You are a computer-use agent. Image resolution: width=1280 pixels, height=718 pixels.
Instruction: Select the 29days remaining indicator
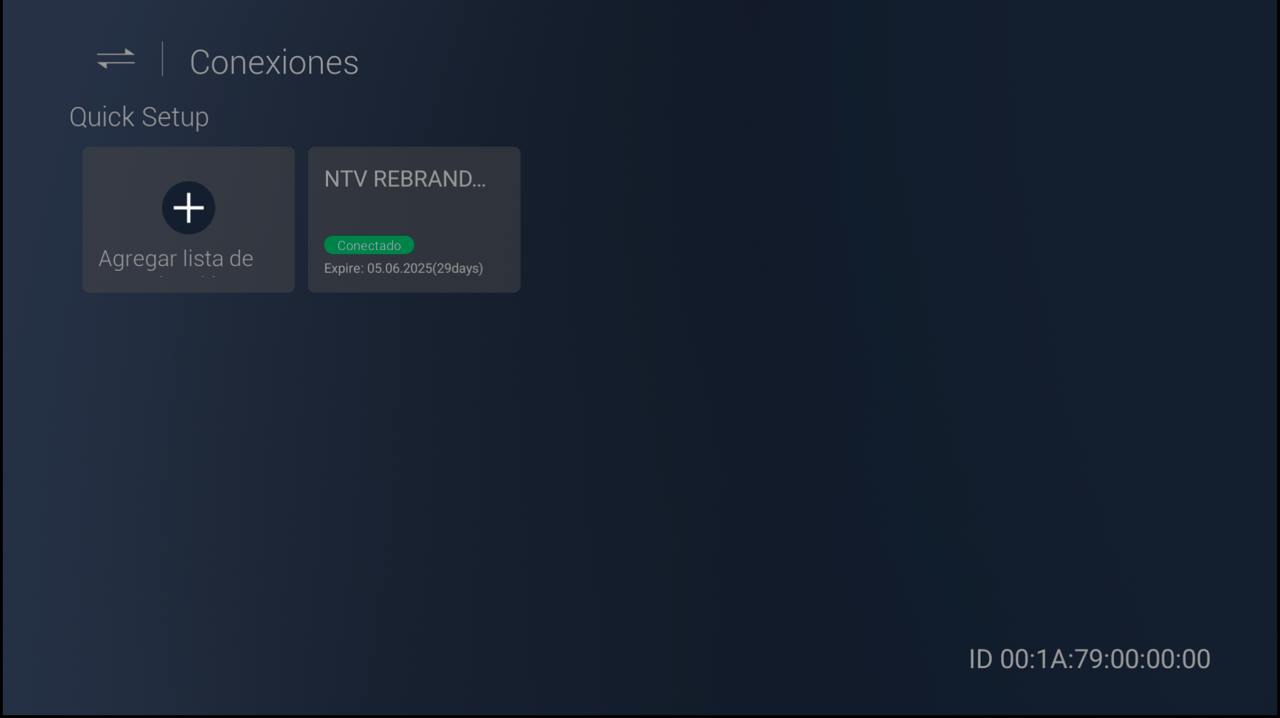[458, 268]
